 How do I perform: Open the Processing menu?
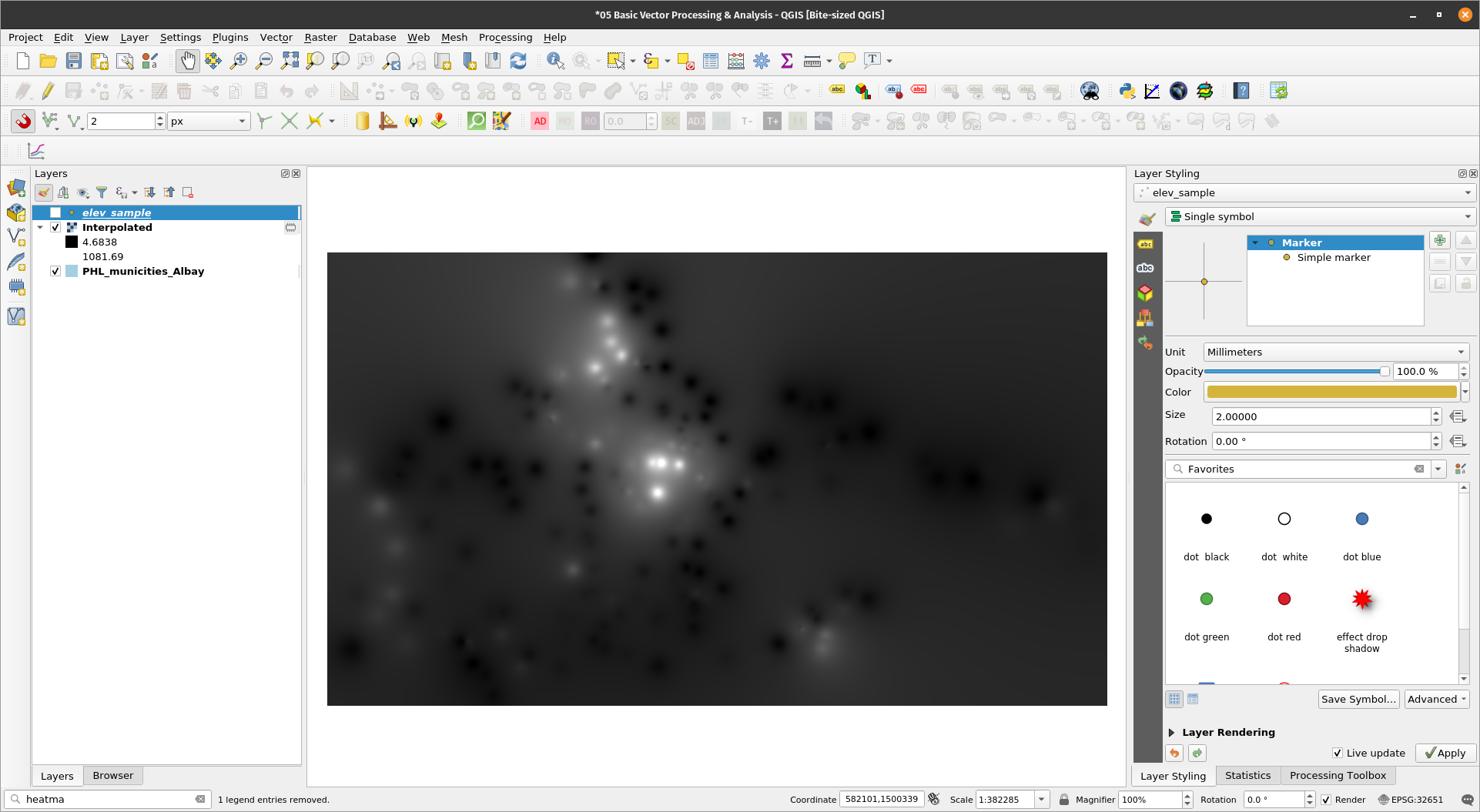point(505,37)
